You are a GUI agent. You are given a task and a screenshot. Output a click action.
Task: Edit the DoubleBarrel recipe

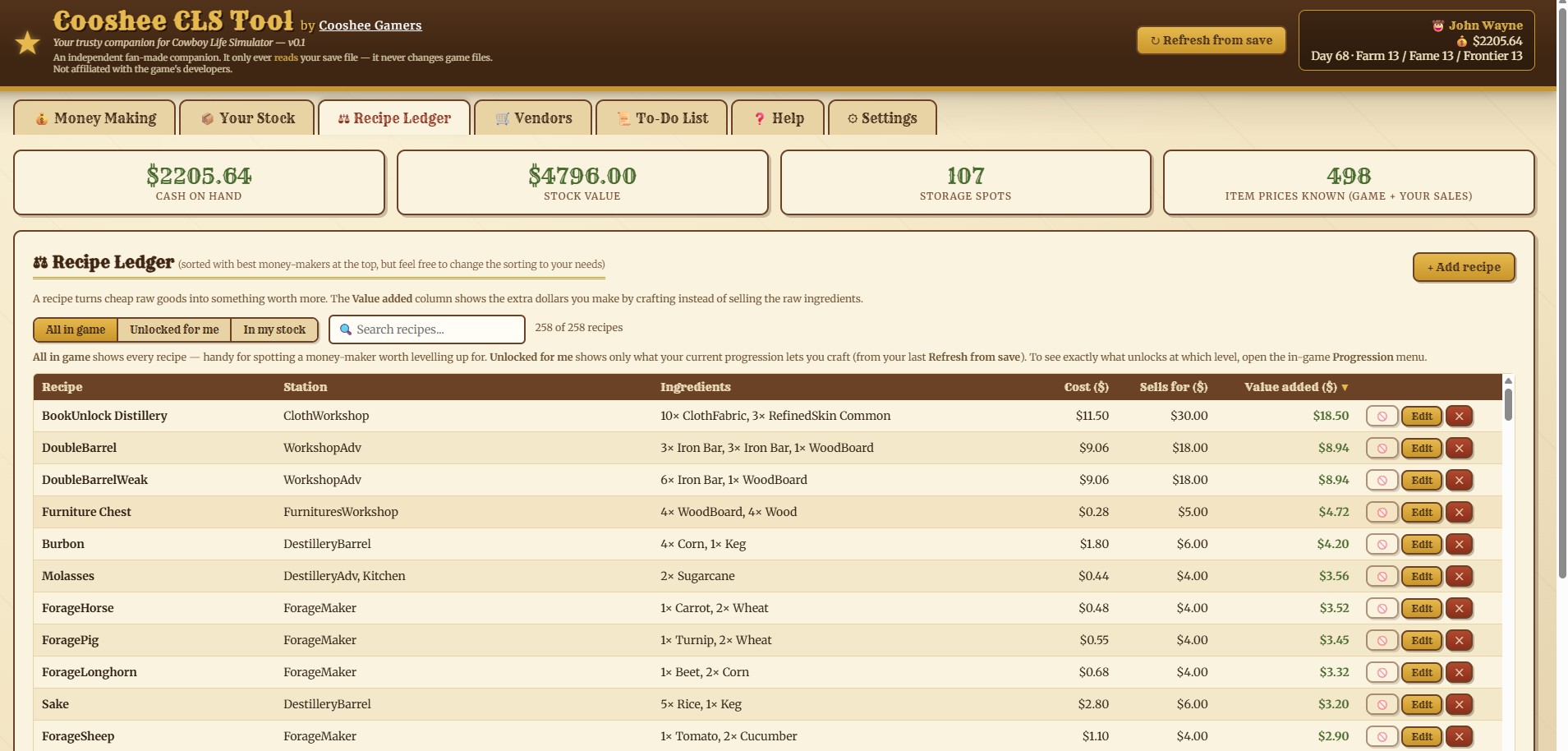(x=1421, y=448)
